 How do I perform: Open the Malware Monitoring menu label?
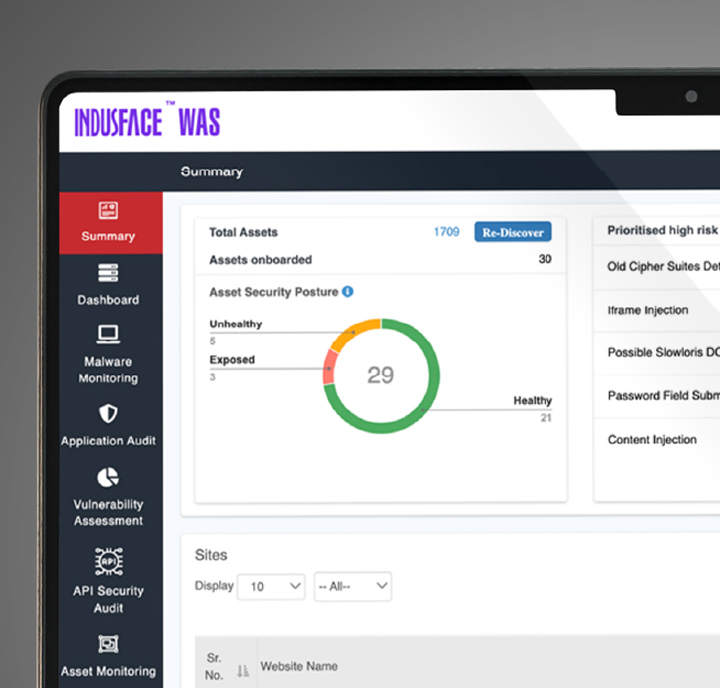click(x=108, y=370)
